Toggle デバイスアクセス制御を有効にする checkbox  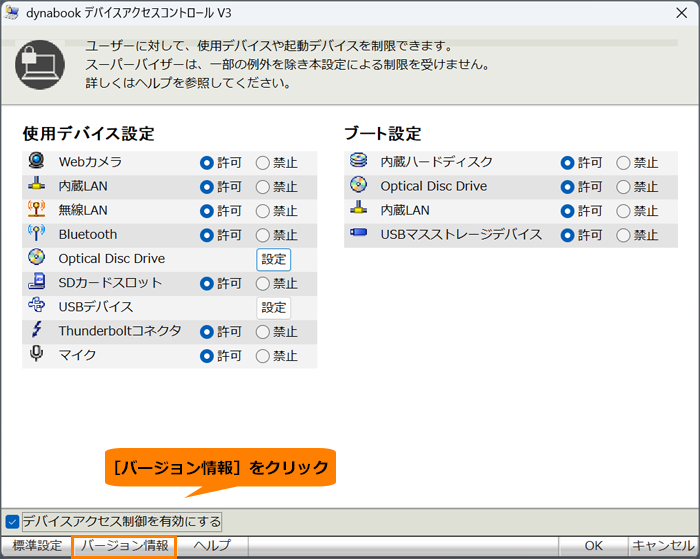(12, 521)
